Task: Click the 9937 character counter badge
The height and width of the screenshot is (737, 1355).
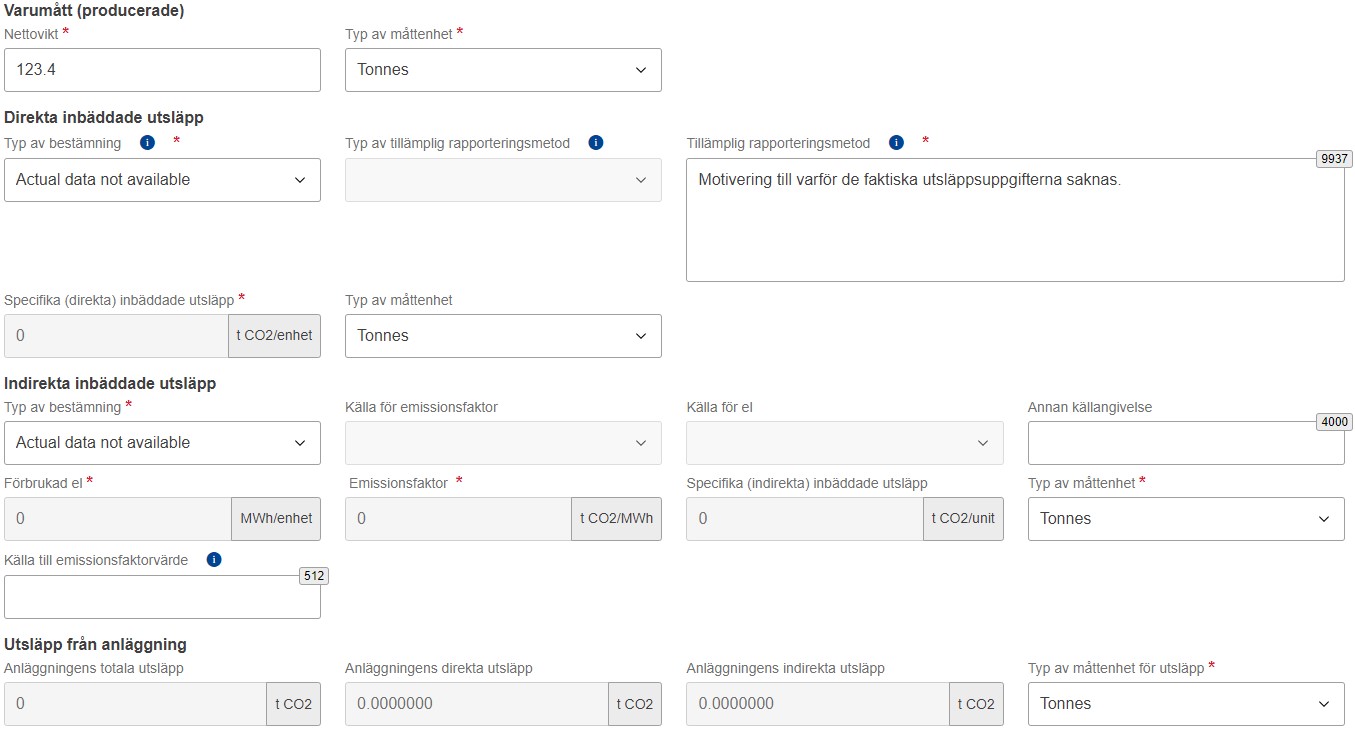Action: [1334, 159]
